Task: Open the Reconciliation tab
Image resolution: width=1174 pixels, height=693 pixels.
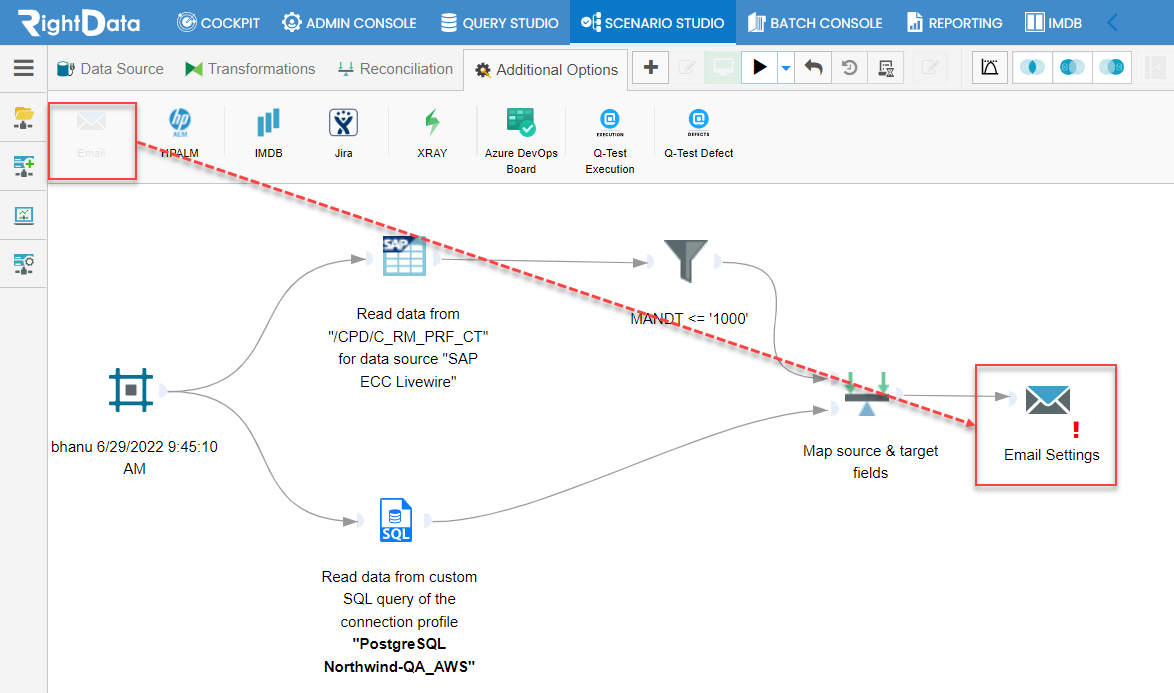Action: click(395, 69)
